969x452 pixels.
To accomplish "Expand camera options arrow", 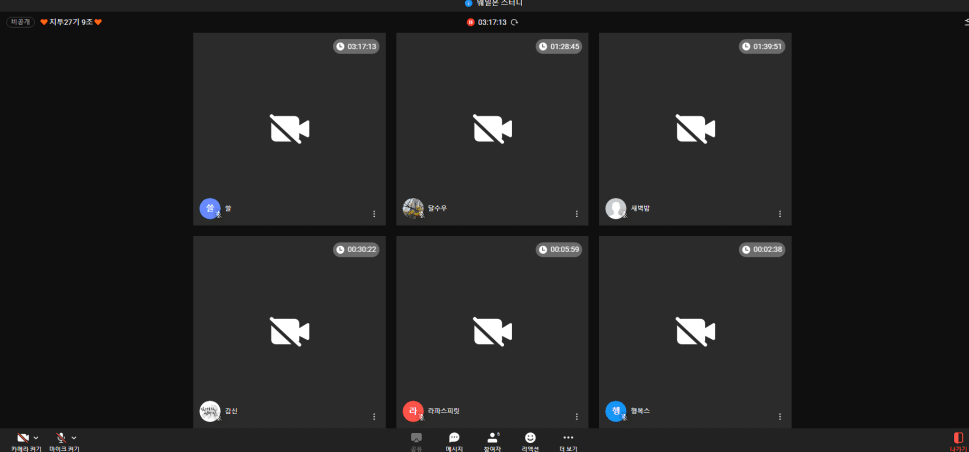I will click(36, 438).
